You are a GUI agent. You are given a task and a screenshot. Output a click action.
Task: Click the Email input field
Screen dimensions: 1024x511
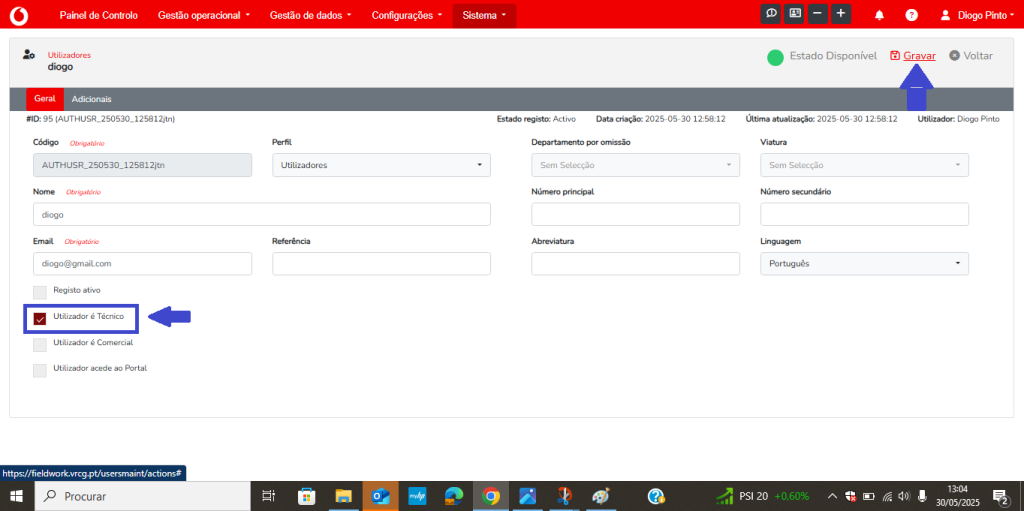(142, 263)
